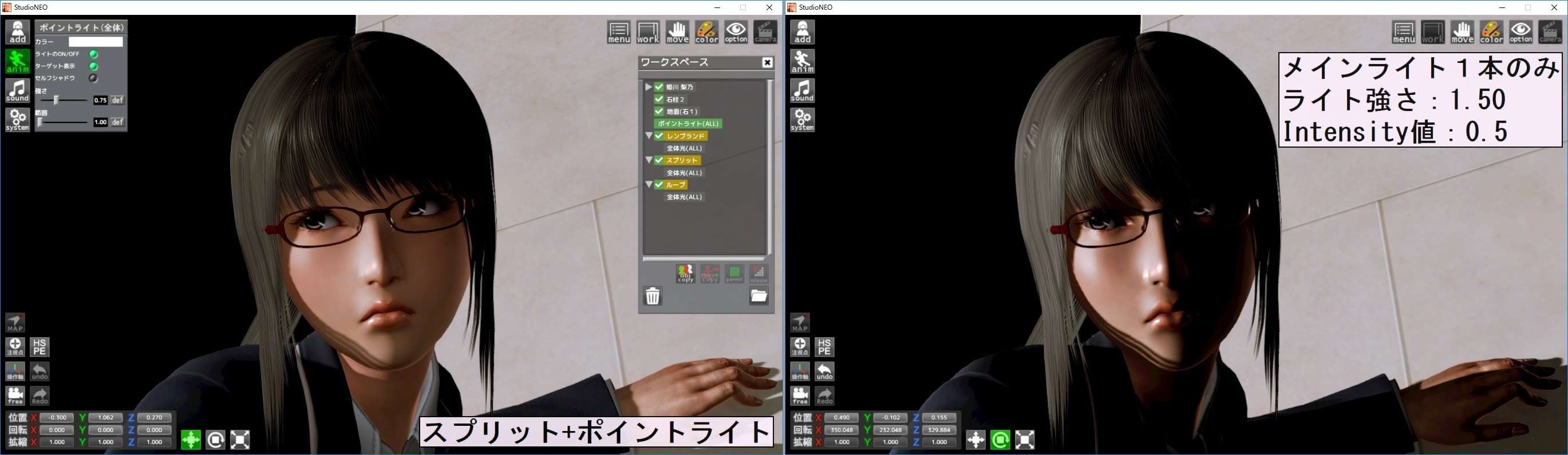Click the option eye icon in left window
This screenshot has width=1568, height=455.
[x=735, y=32]
